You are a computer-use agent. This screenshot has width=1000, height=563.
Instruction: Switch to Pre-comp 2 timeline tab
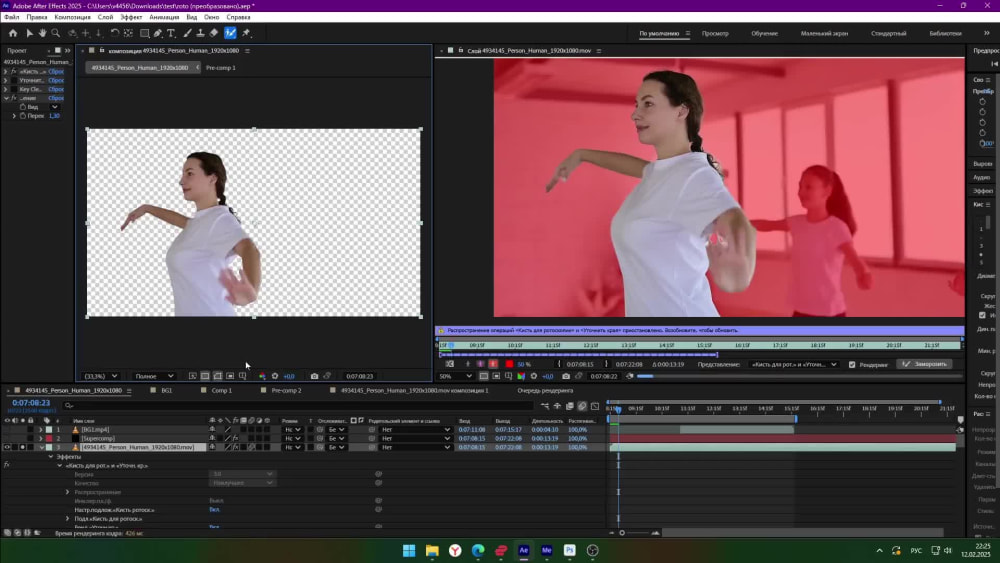286,390
